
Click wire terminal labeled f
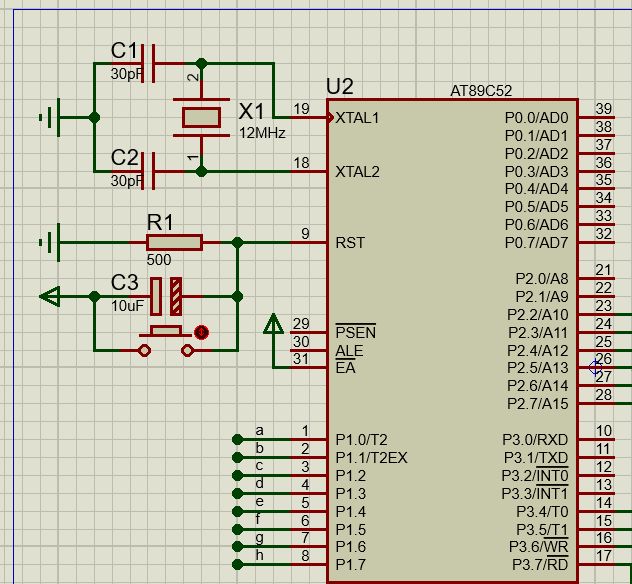pos(238,529)
